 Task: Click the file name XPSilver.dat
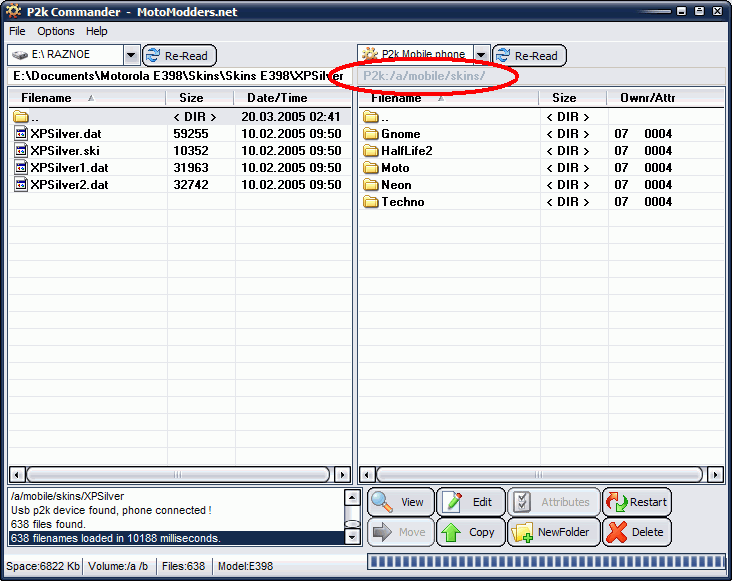[x=66, y=134]
